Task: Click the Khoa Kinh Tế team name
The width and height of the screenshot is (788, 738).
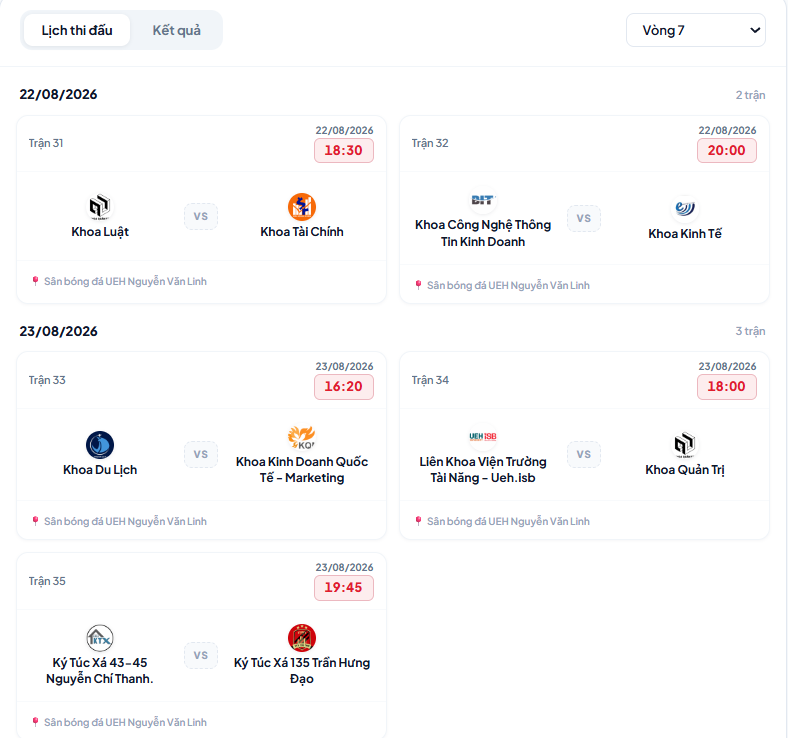Action: [684, 234]
